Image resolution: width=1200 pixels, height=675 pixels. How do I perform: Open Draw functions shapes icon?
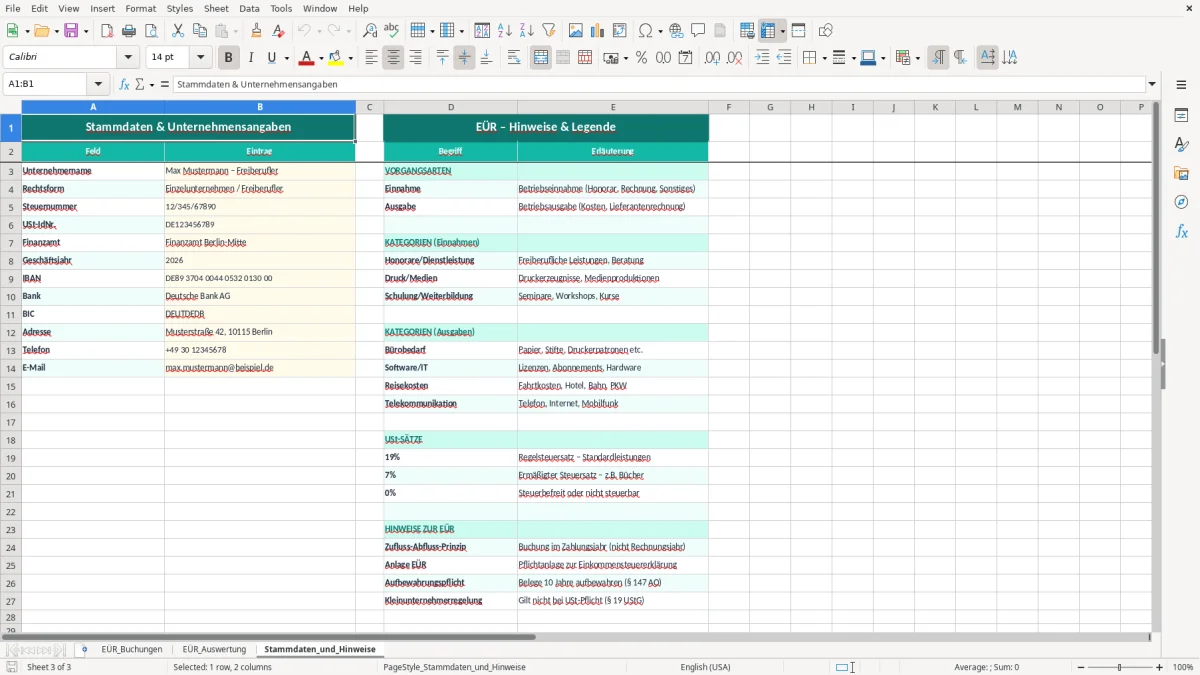click(825, 31)
